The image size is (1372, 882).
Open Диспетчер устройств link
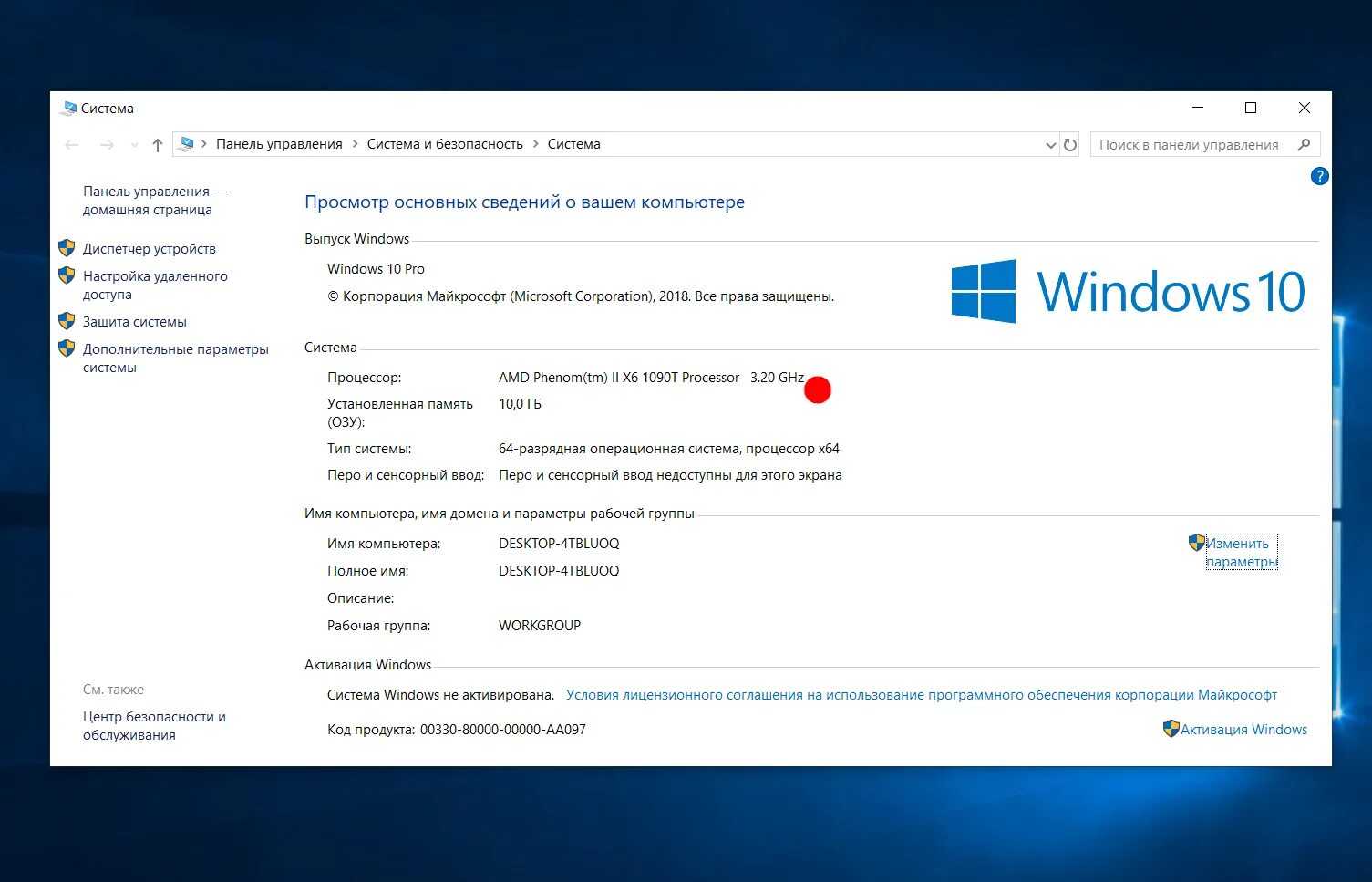(x=150, y=248)
